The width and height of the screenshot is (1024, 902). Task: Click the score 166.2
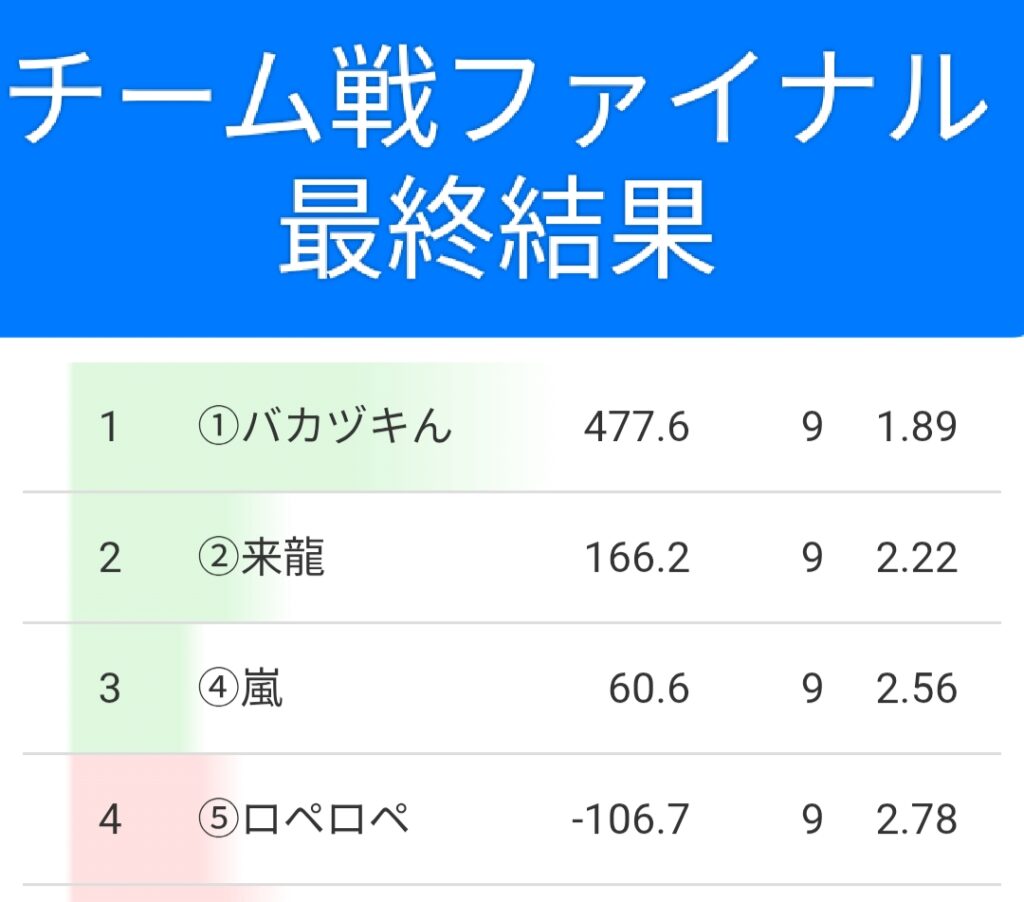pyautogui.click(x=637, y=558)
